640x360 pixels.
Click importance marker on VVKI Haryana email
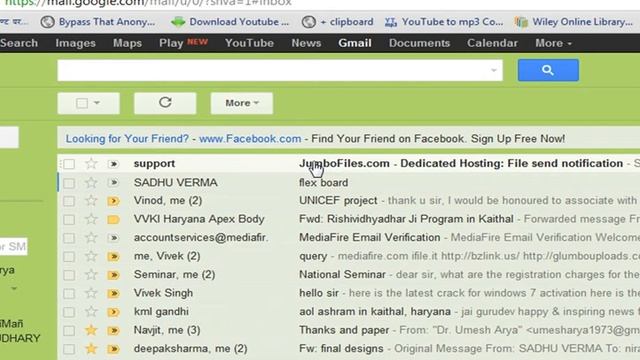[113, 220]
